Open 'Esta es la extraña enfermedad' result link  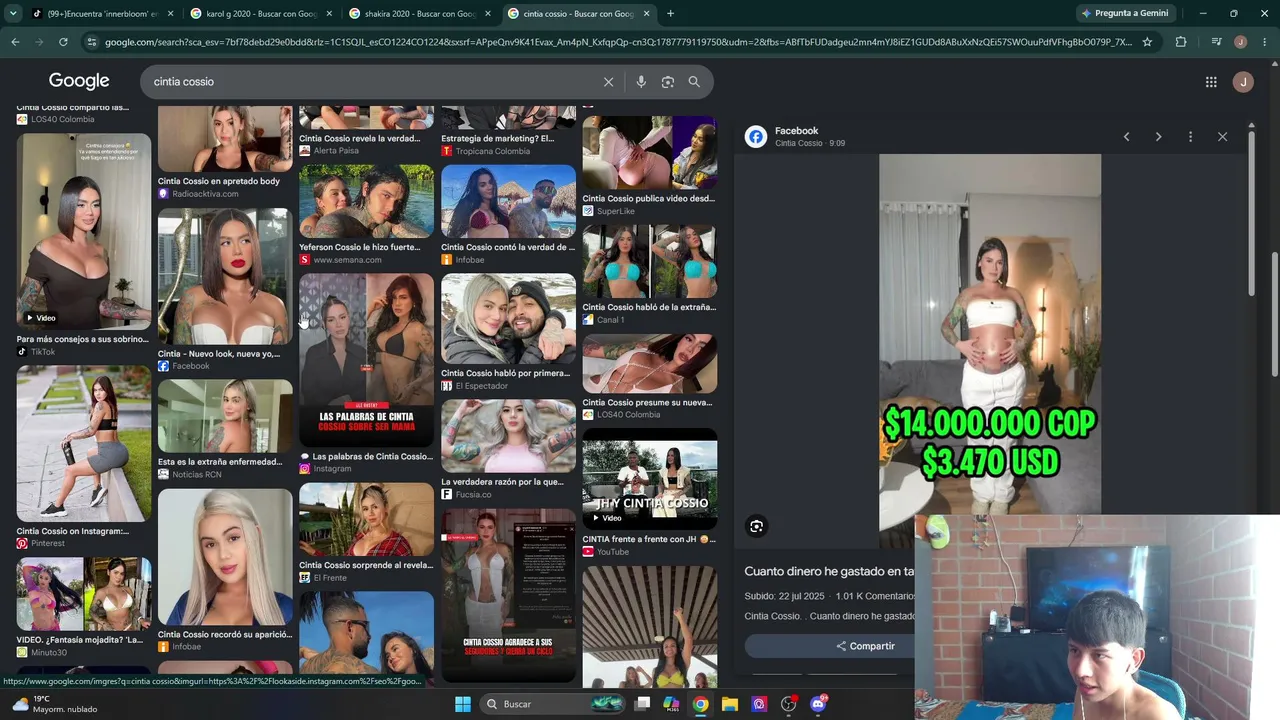click(x=220, y=462)
